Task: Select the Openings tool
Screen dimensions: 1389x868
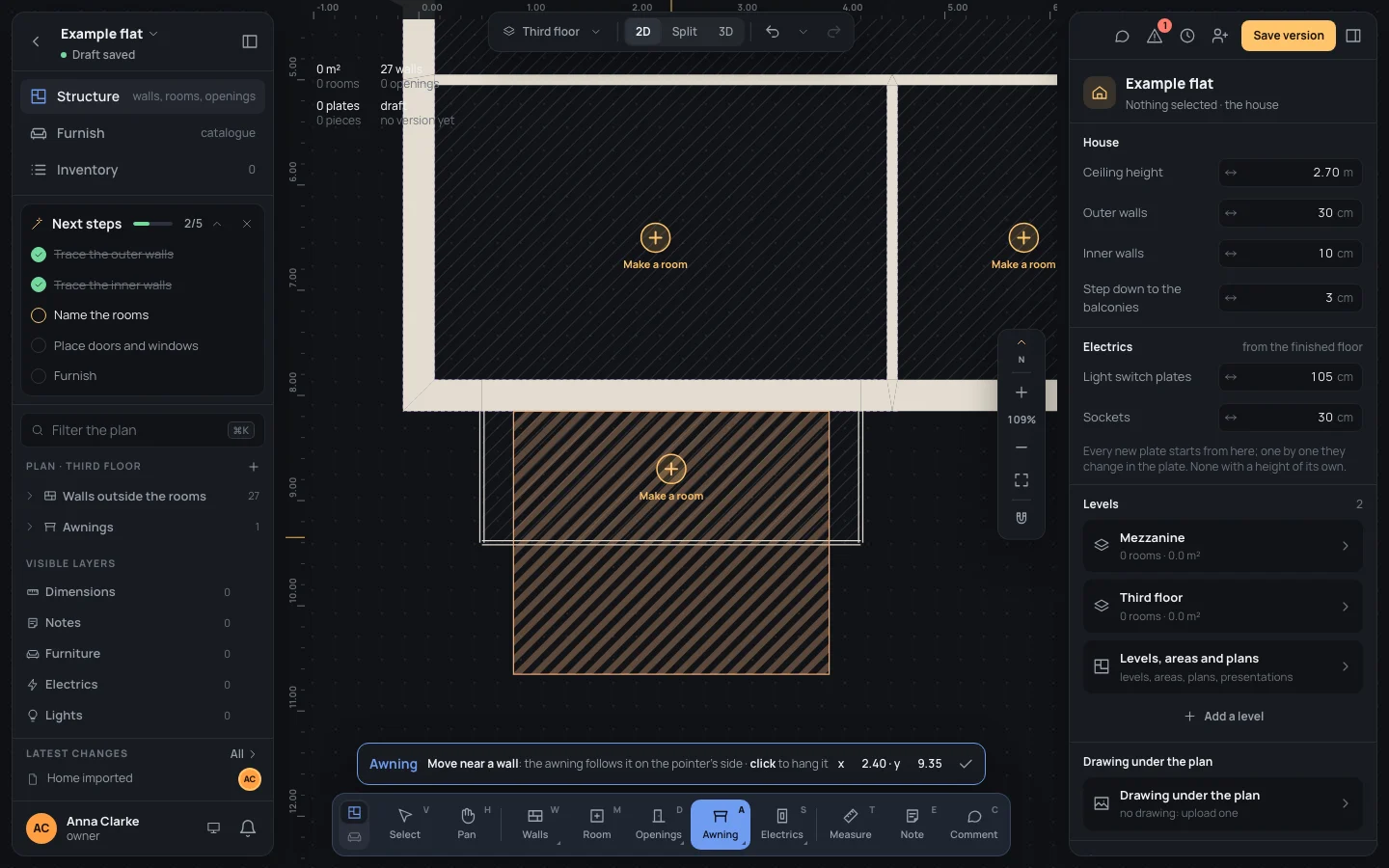Action: coord(659,825)
